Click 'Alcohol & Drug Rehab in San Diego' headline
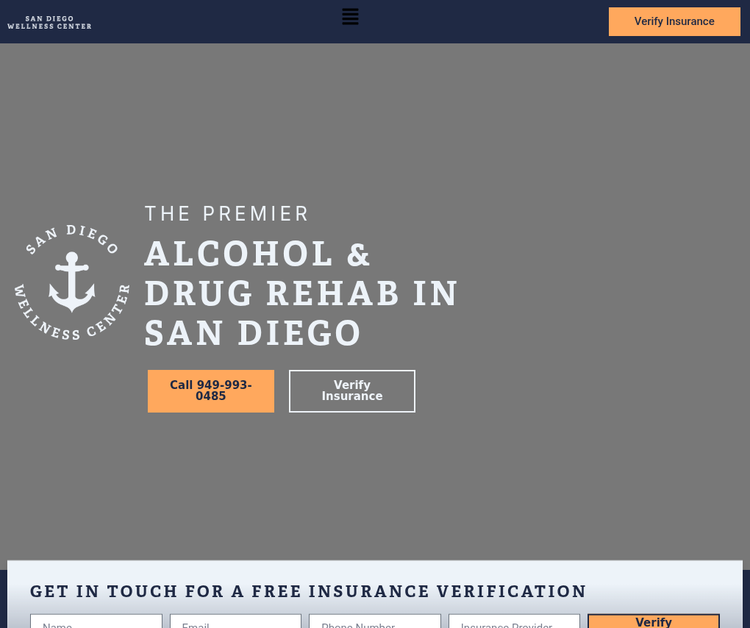This screenshot has height=628, width=750. (301, 293)
